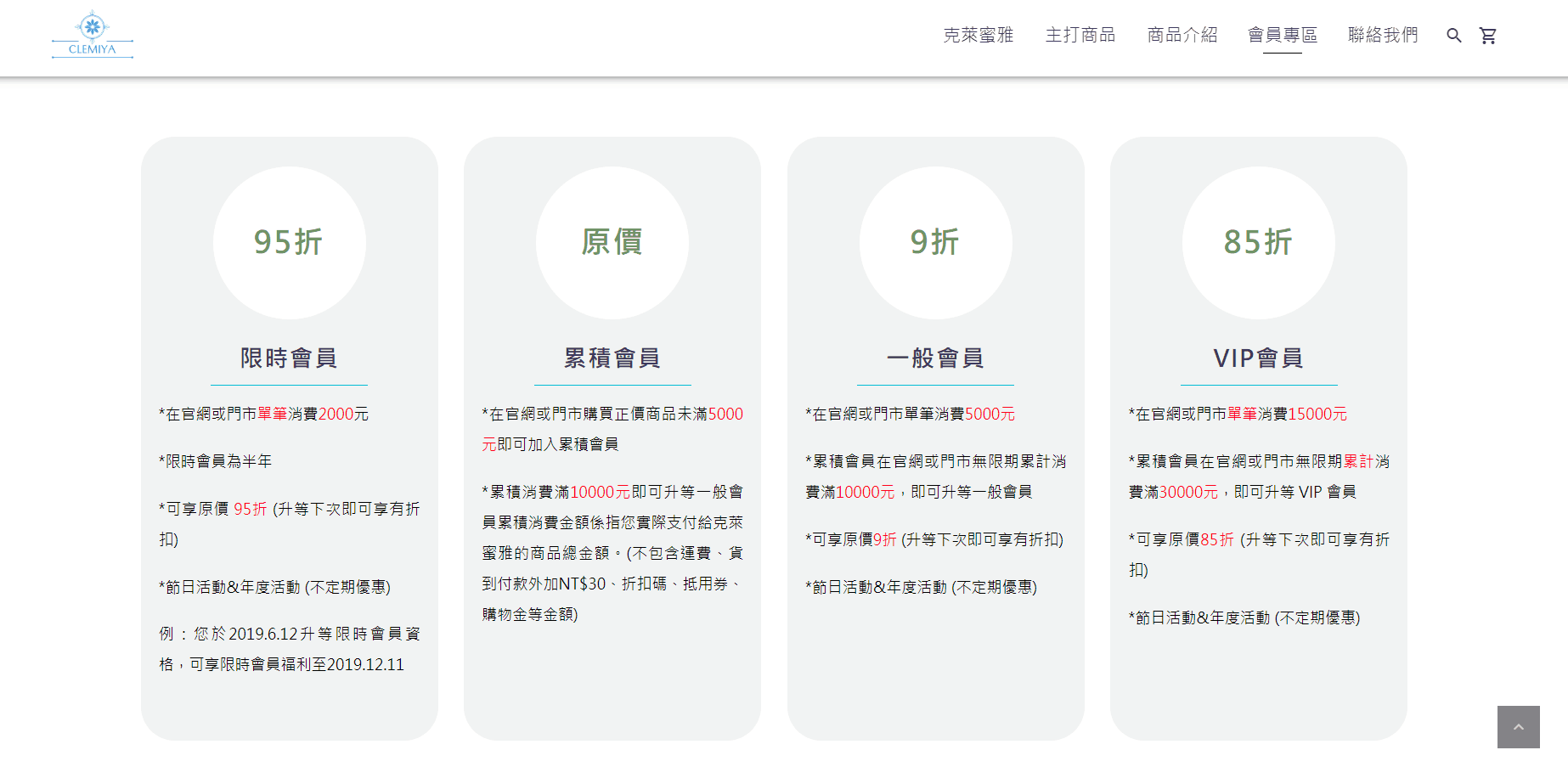Click text 費滿10000元，即可升等一般會員

pyautogui.click(x=919, y=492)
